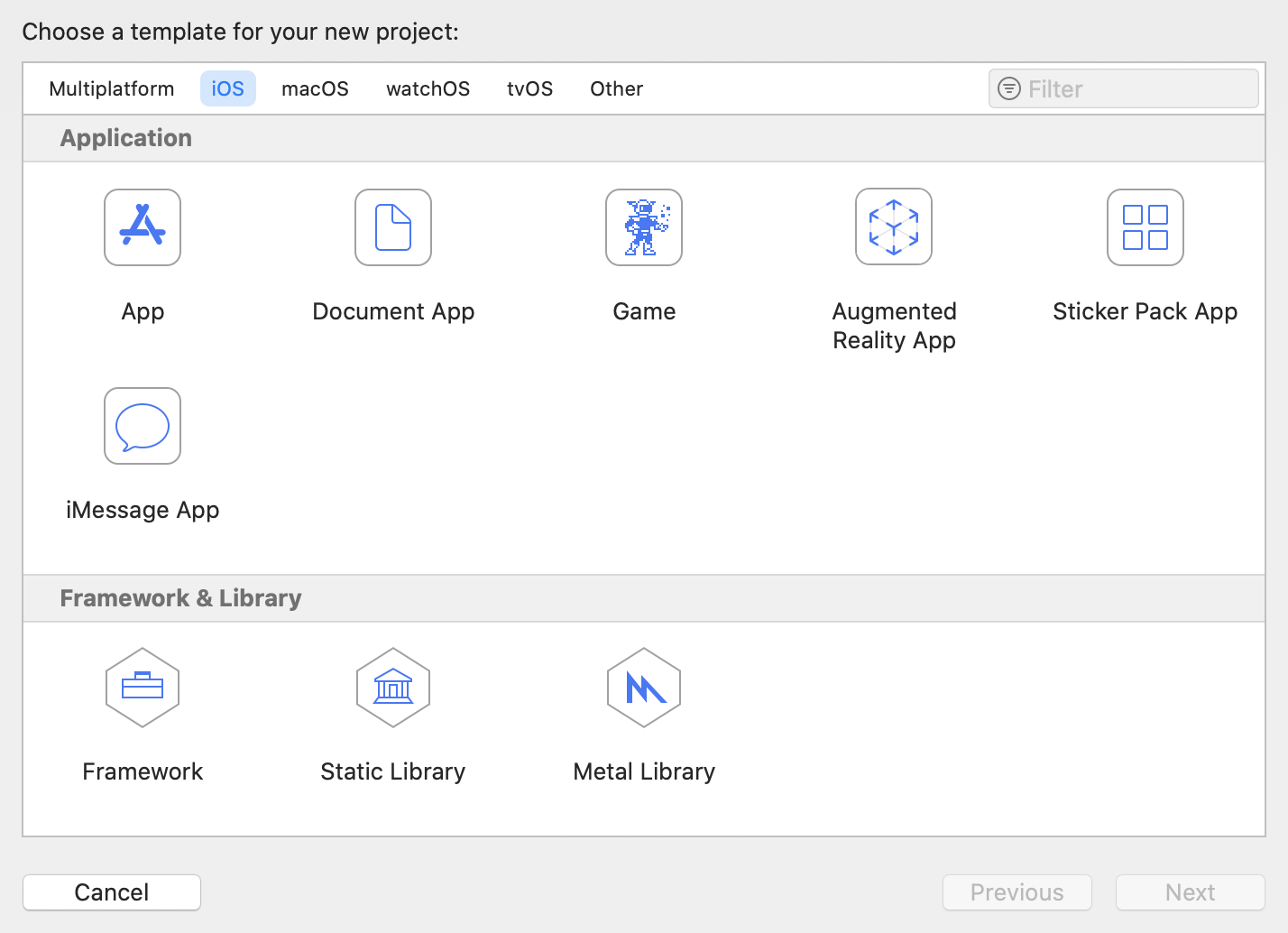The image size is (1288, 933).
Task: Choose the Document App template icon
Action: click(x=393, y=227)
